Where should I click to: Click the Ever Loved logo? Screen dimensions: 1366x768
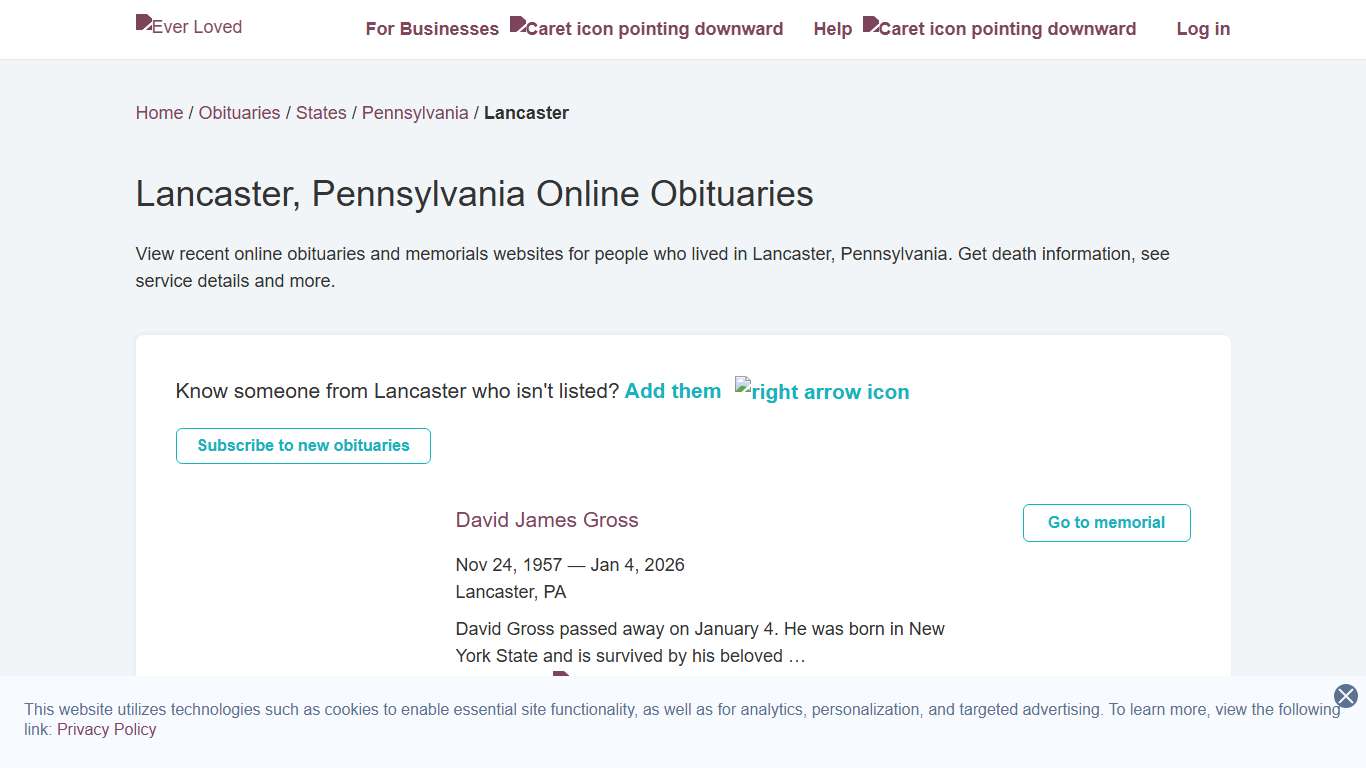coord(189,27)
